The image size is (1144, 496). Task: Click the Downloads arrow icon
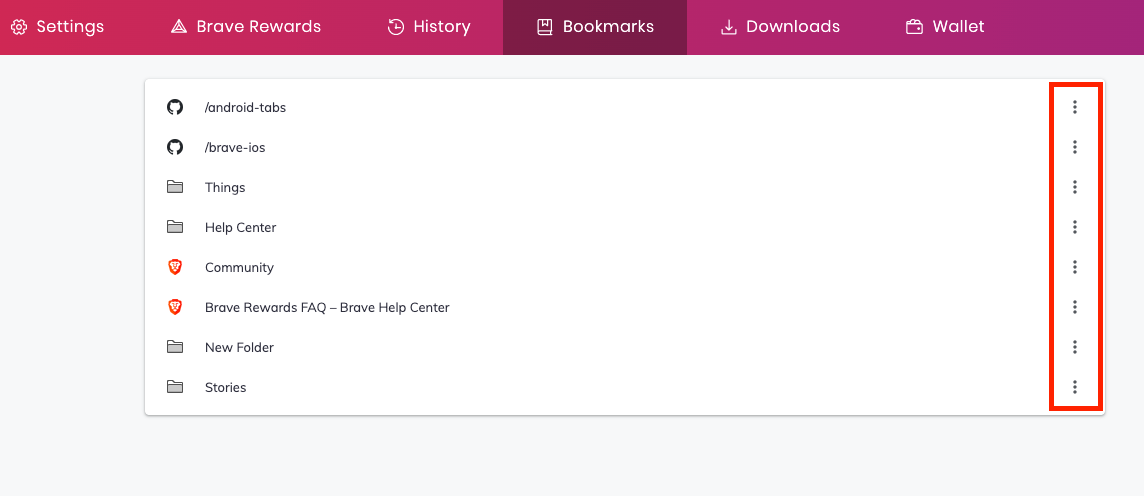728,27
